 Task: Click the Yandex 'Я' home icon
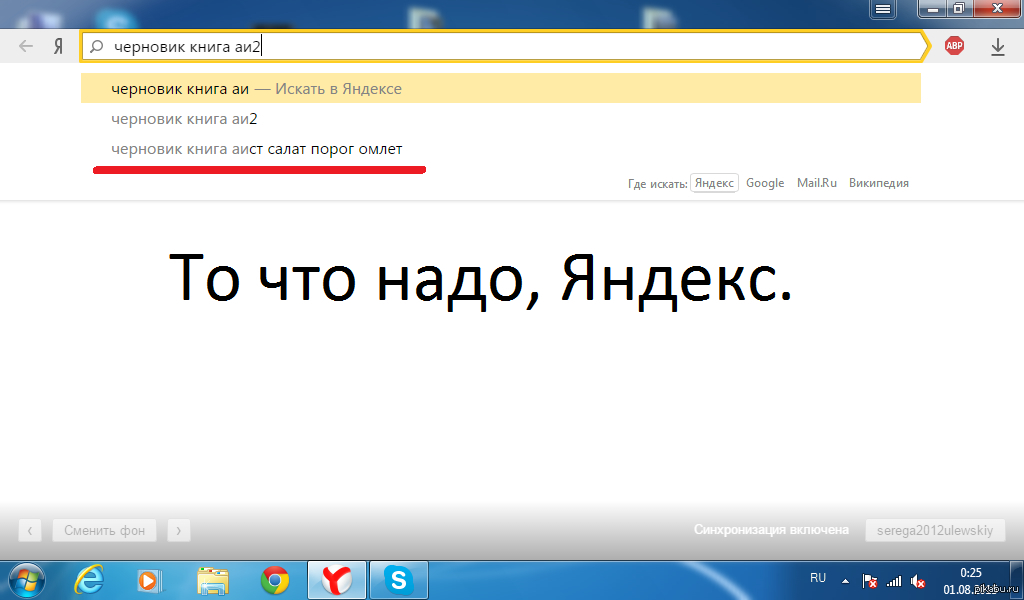pyautogui.click(x=59, y=46)
